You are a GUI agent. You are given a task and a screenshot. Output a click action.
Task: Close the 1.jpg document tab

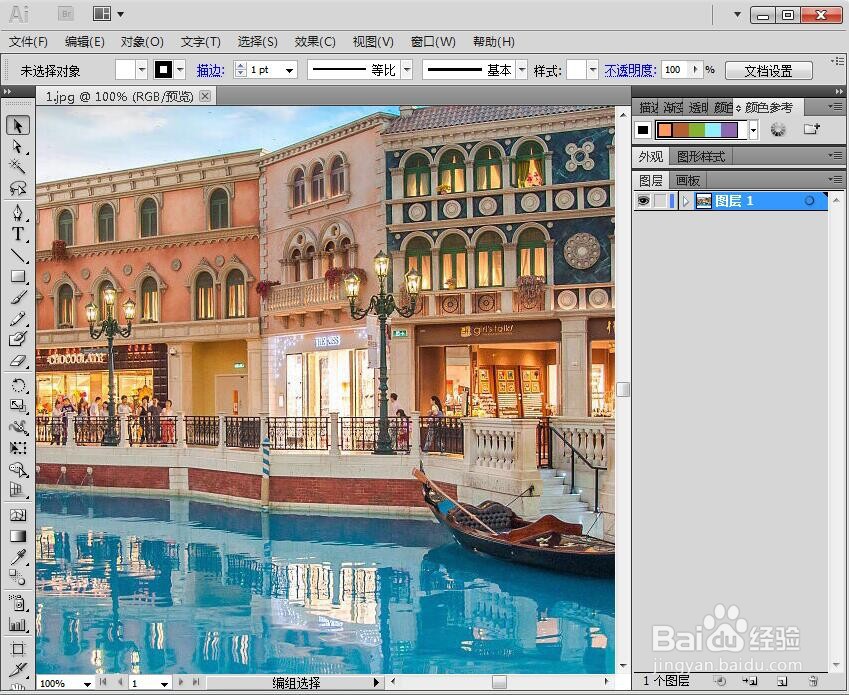205,96
